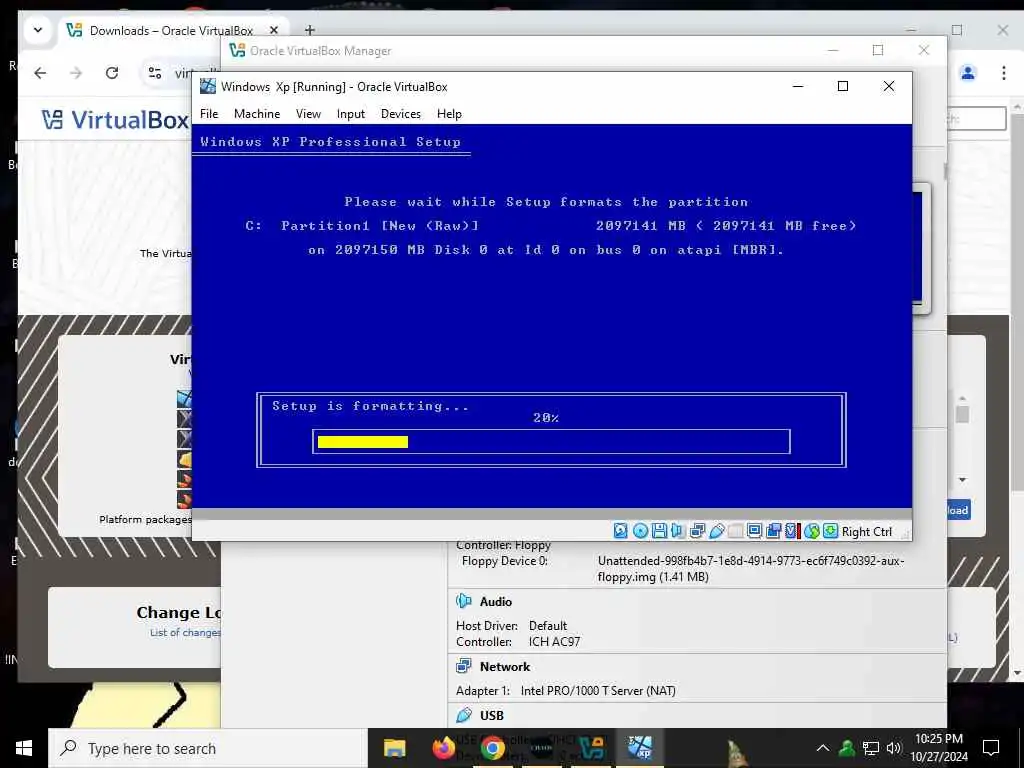Click the display monitor icon in VM status bar
The width and height of the screenshot is (1024, 768).
(754, 531)
